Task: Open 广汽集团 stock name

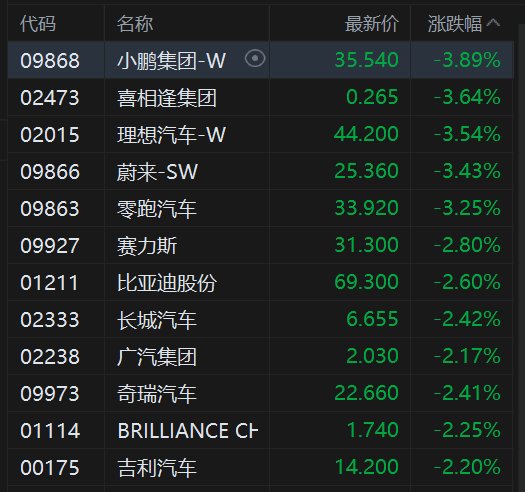Action: click(157, 357)
